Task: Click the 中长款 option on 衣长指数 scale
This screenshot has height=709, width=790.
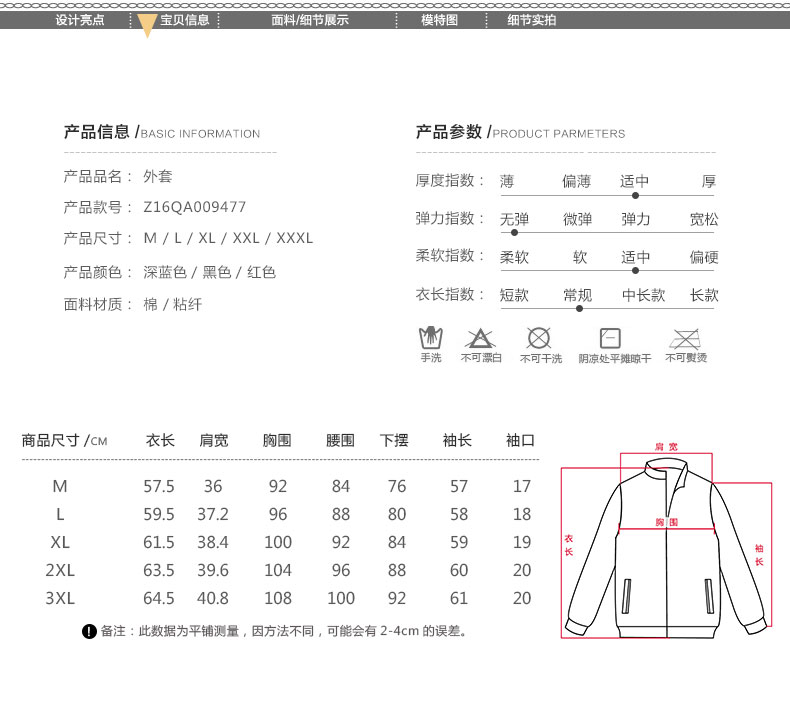Action: pyautogui.click(x=643, y=295)
